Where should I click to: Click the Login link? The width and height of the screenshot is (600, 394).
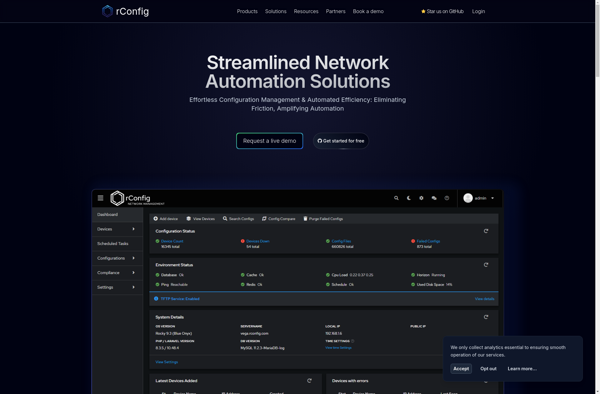(x=478, y=11)
